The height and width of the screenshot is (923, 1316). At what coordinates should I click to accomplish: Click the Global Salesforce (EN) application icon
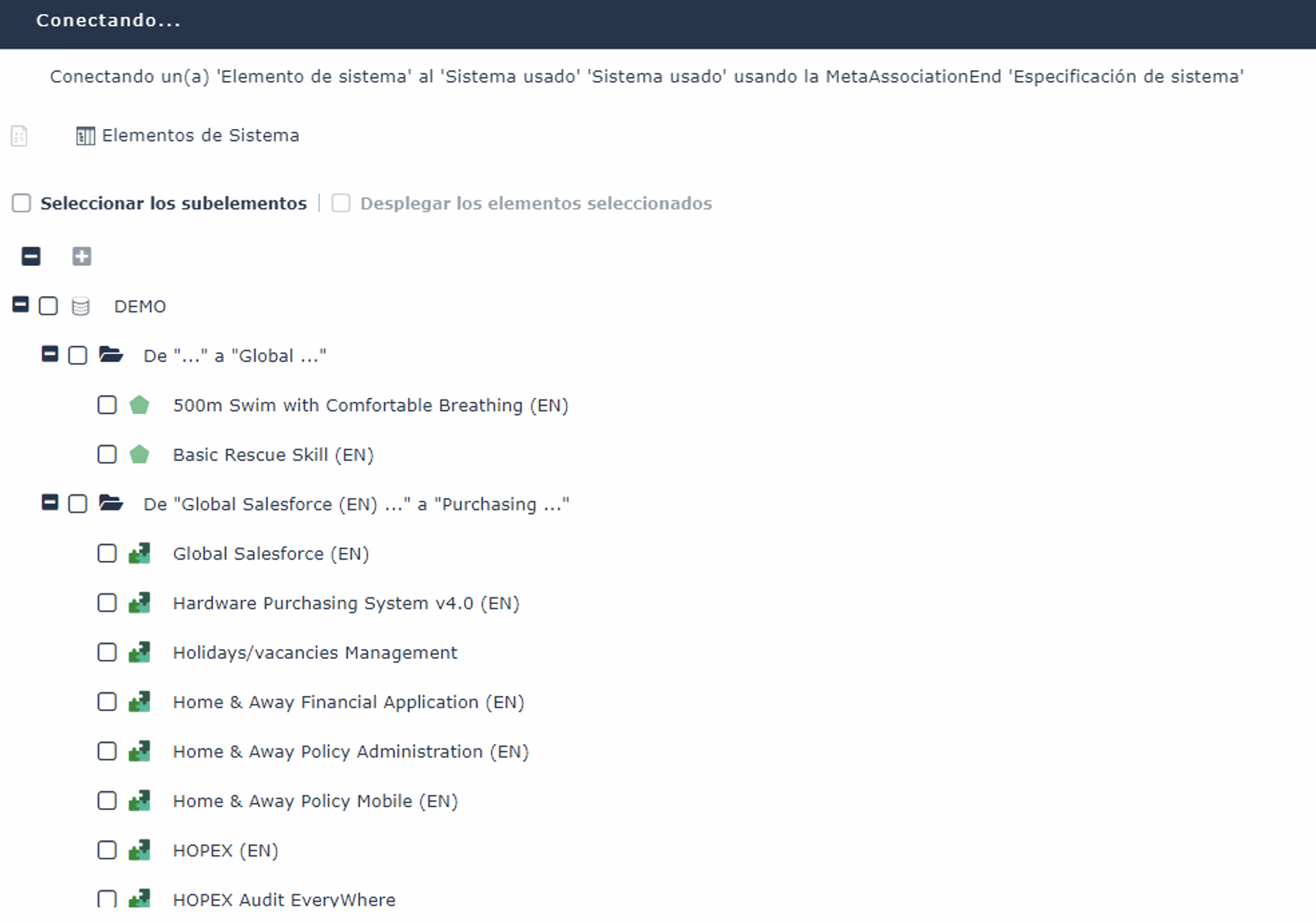pos(139,553)
